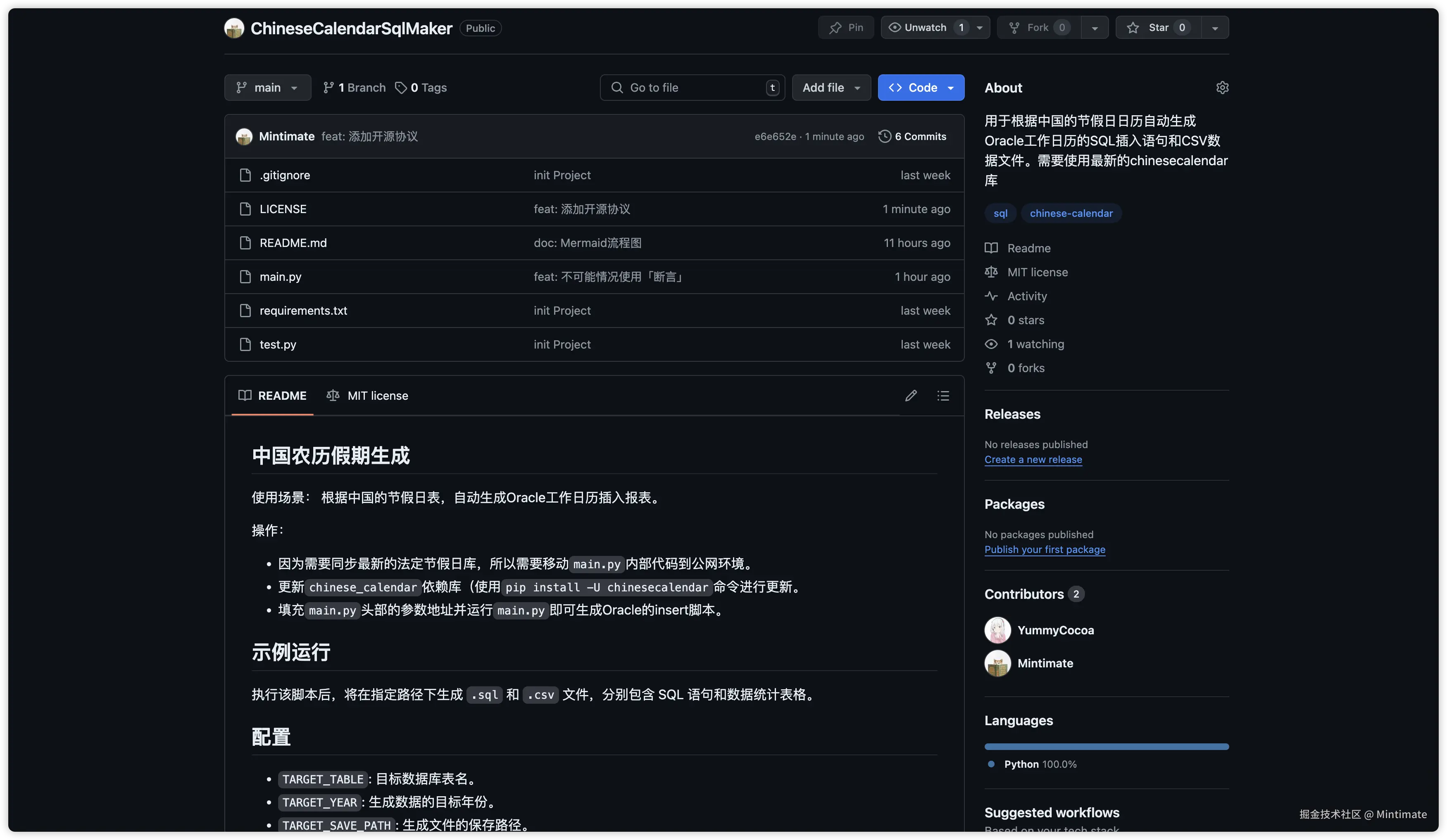Follow the Create a new release link
Screen dimensions: 1447x840
tap(1033, 459)
